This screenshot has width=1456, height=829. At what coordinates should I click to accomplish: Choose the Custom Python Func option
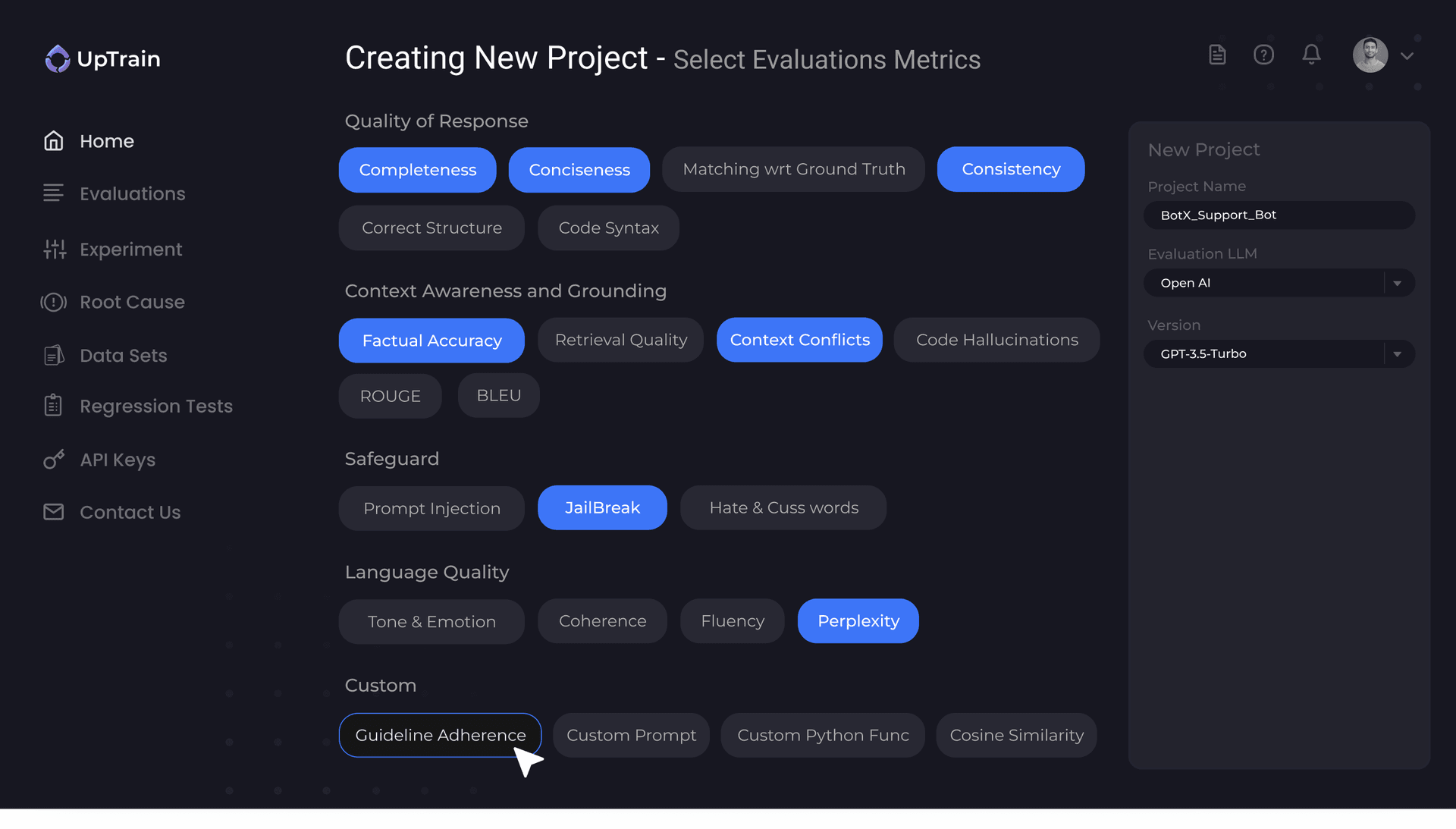(822, 734)
